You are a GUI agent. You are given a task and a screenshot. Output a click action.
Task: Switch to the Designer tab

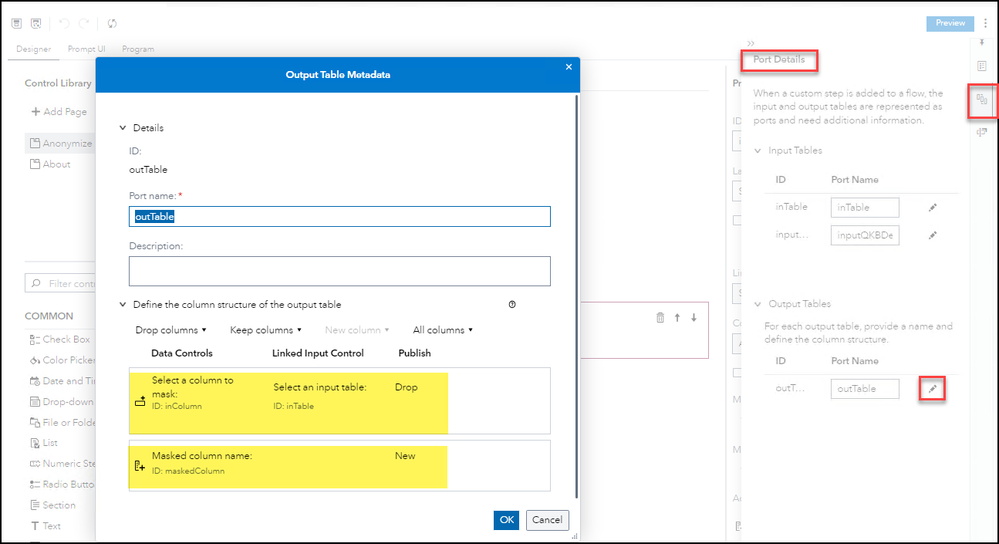point(34,49)
